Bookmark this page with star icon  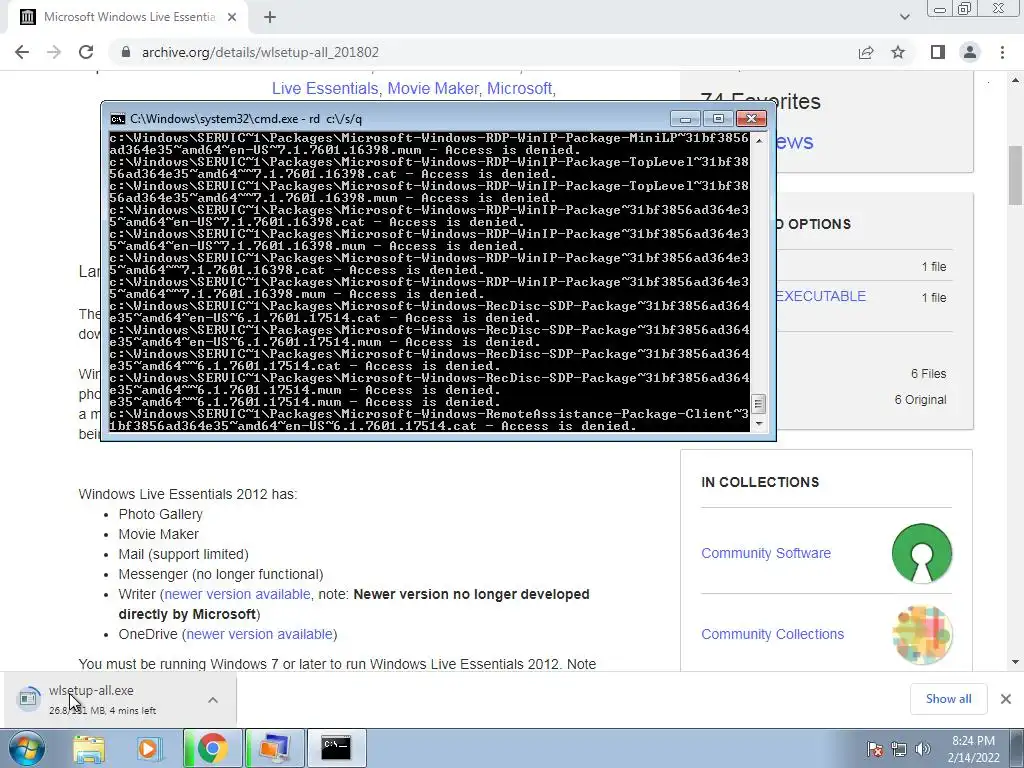[x=898, y=52]
